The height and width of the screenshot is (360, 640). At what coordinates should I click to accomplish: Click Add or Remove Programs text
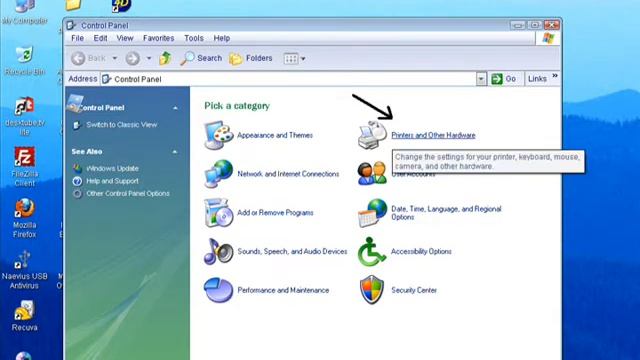275,213
